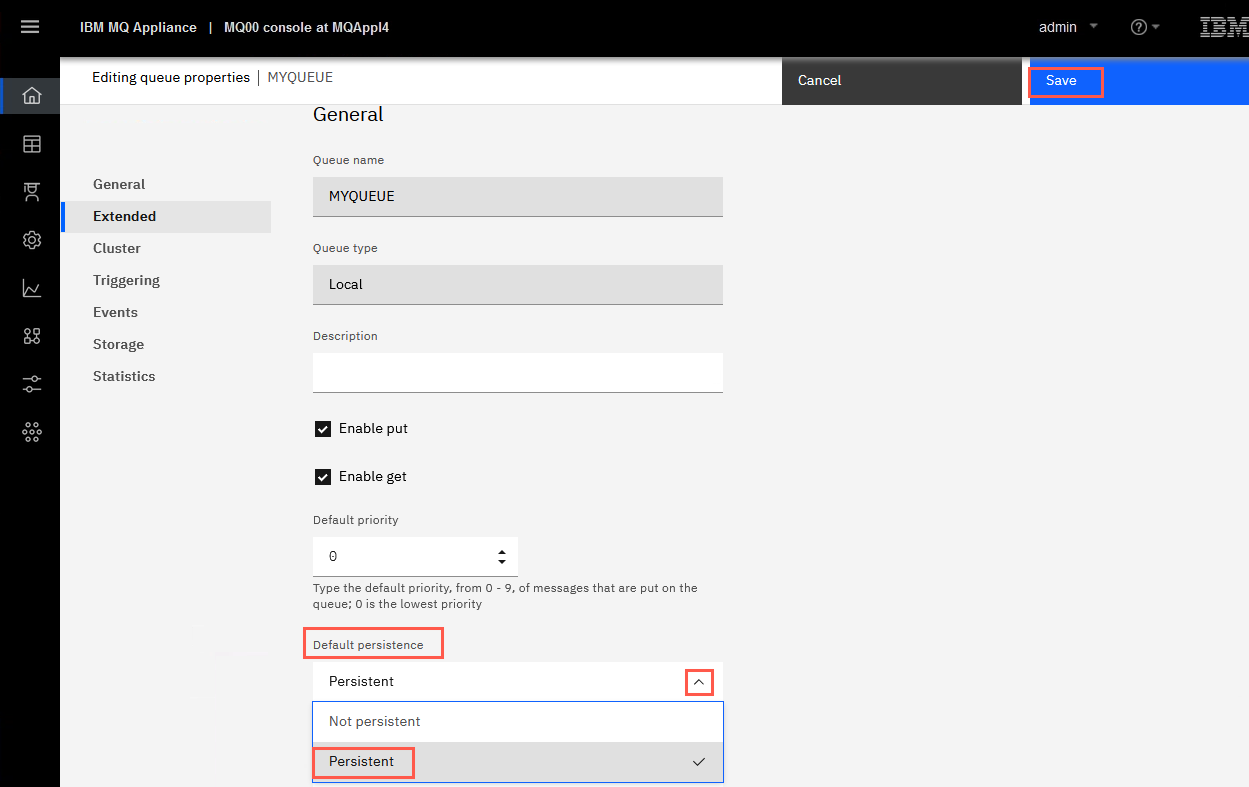Click MQ00 console at MQAppl4 text

tap(306, 27)
